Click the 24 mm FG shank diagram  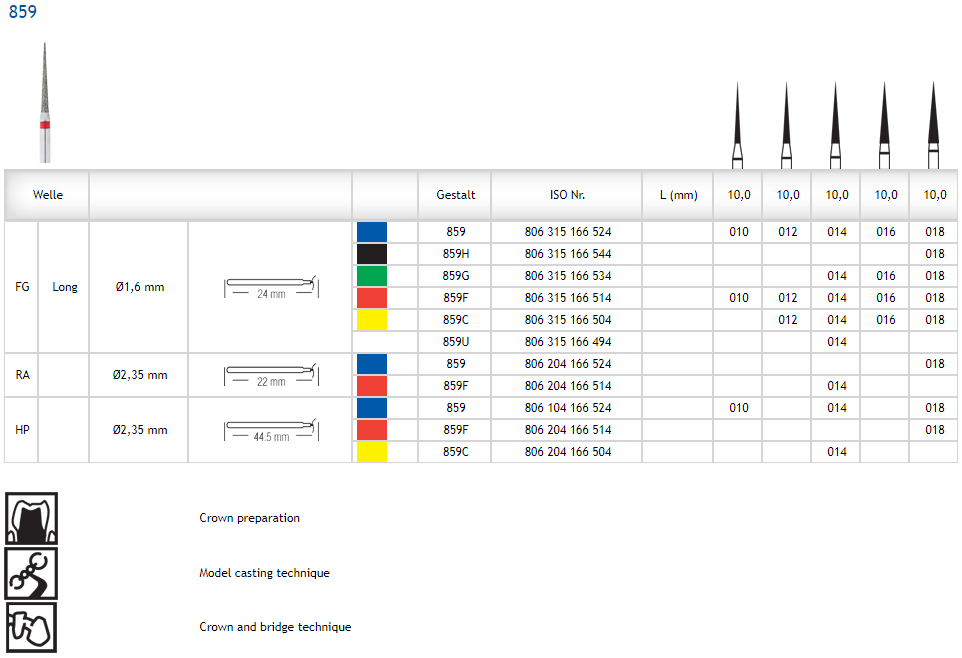(270, 287)
